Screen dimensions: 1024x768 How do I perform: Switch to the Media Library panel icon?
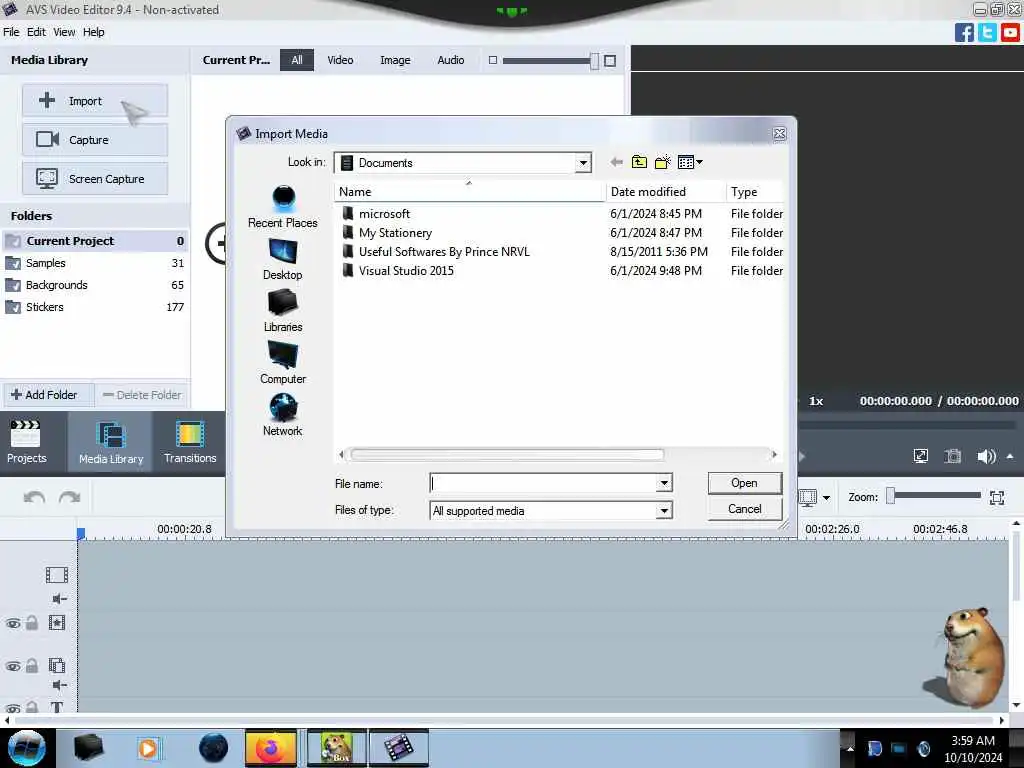click(x=110, y=442)
